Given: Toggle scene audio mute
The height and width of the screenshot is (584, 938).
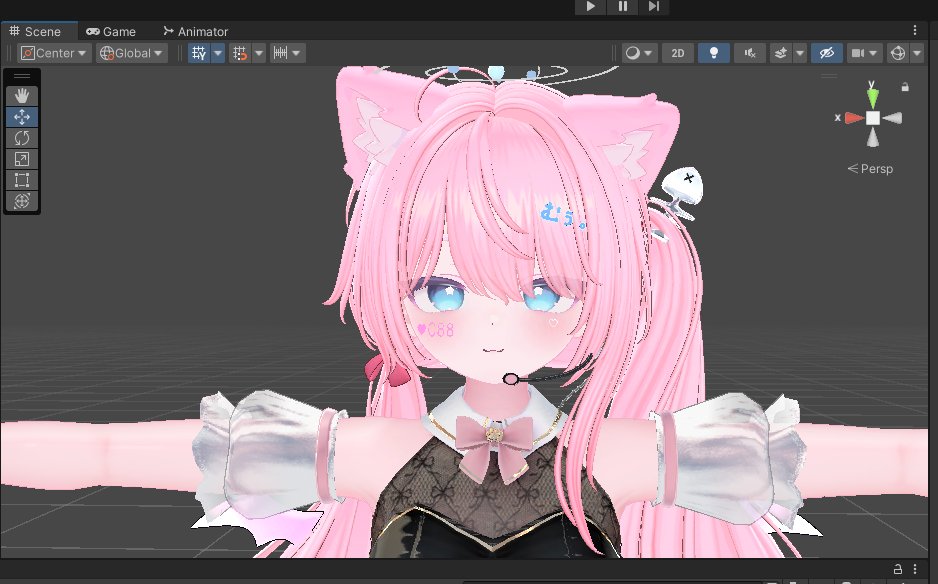Looking at the screenshot, I should click(750, 53).
